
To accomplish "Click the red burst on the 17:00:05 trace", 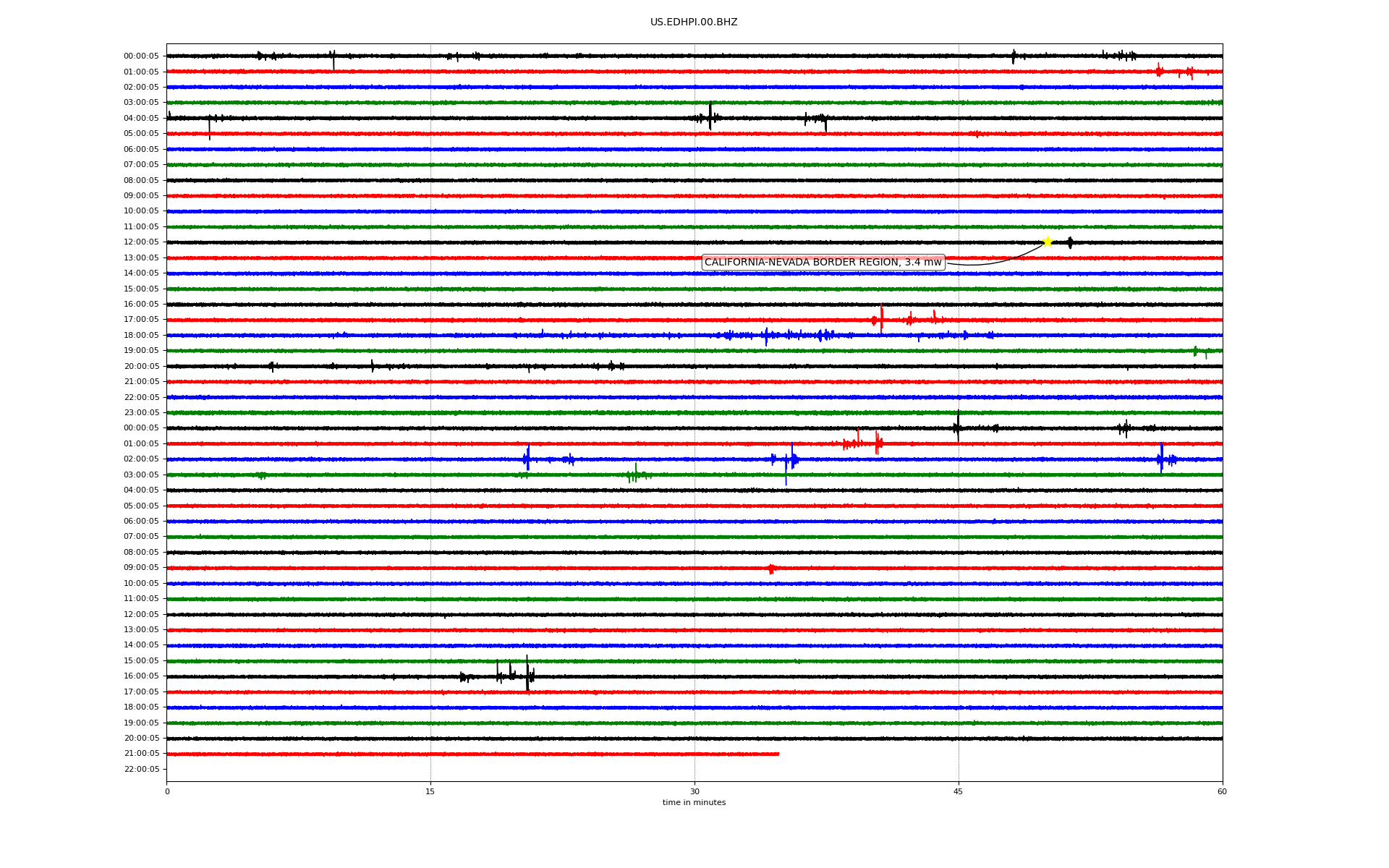I will pos(880,319).
